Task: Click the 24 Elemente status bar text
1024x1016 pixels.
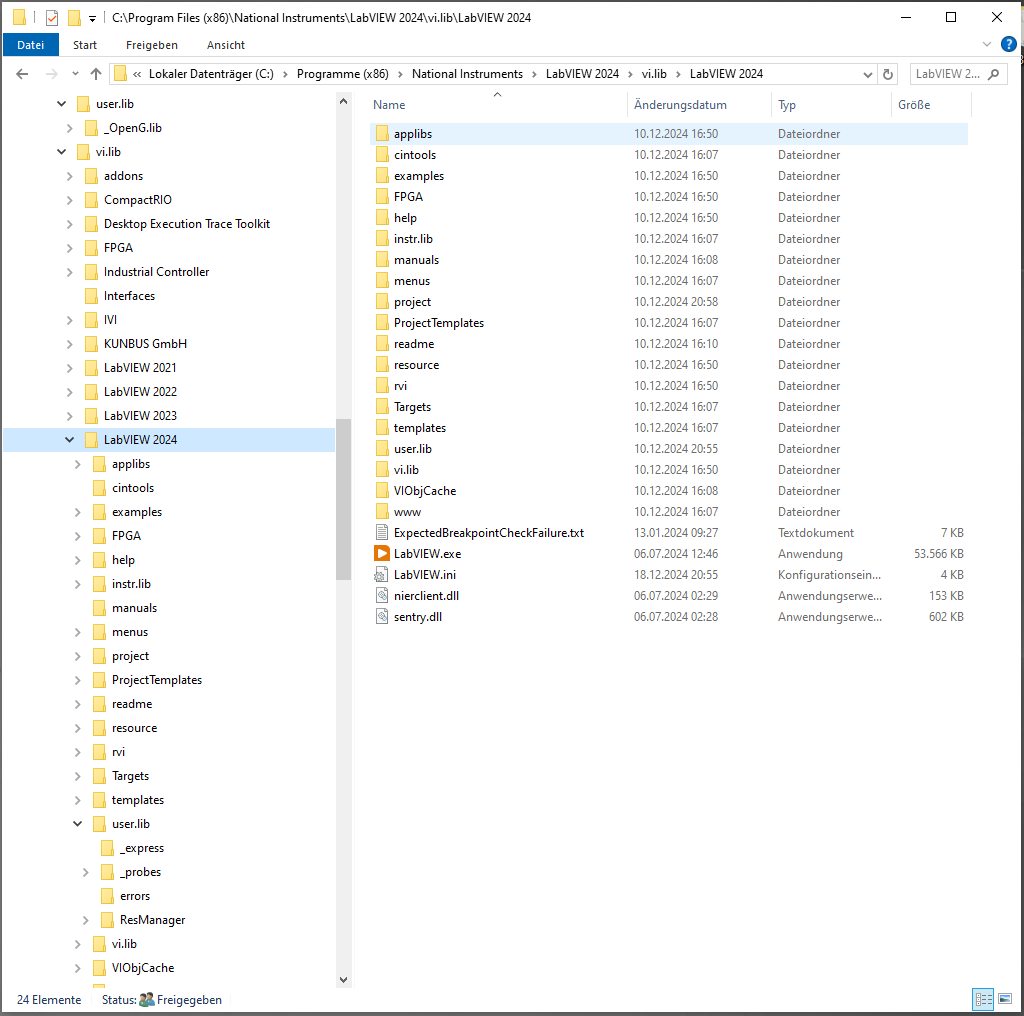Action: pos(49,1000)
